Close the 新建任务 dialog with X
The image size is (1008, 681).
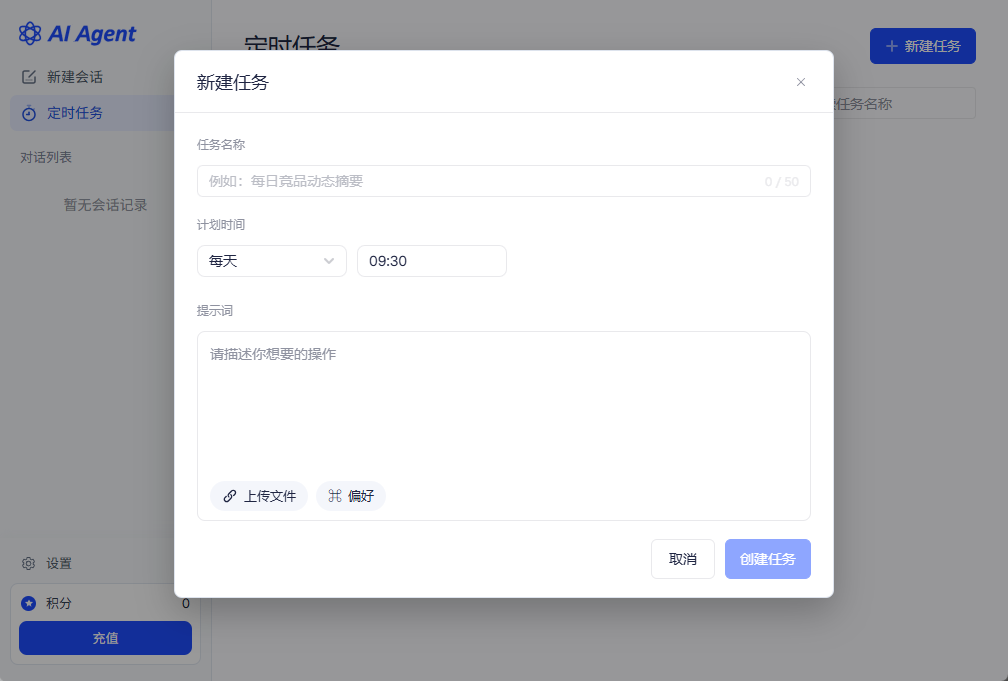click(800, 82)
